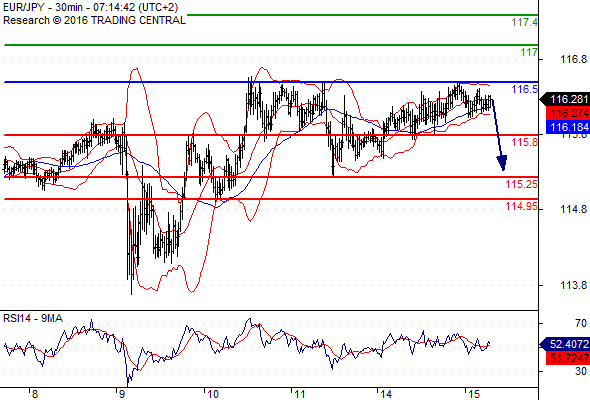
Task: Click the green 117.4 resistance label
Action: point(525,22)
